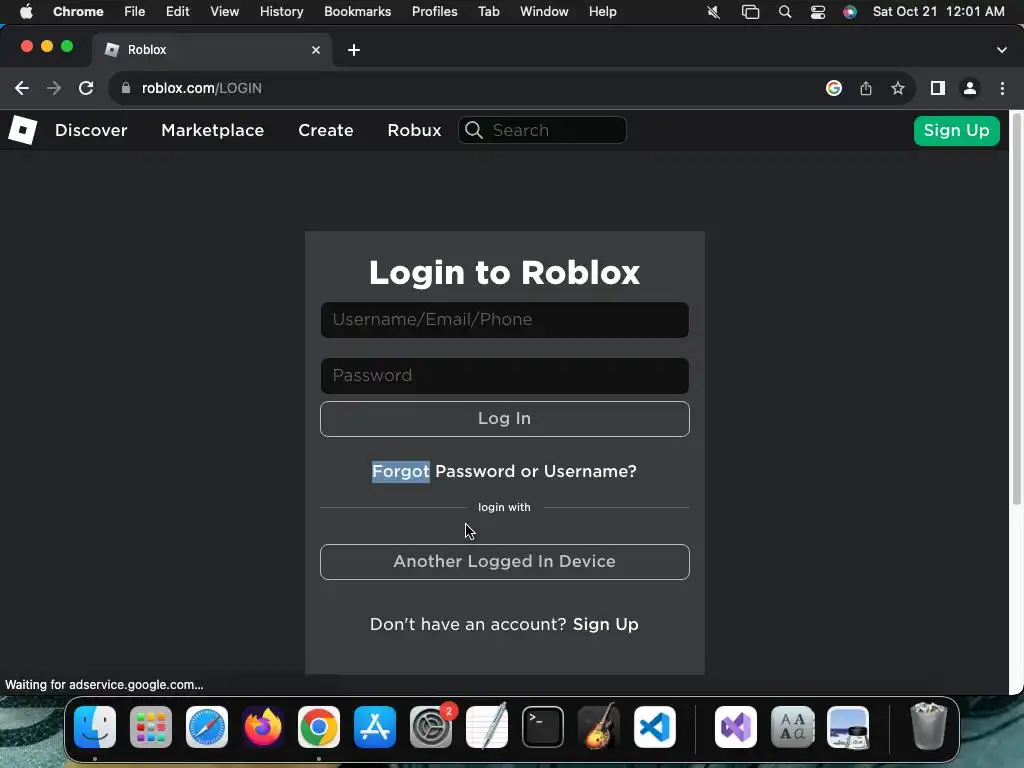Toggle the Chrome side panel
The image size is (1024, 768).
(938, 88)
